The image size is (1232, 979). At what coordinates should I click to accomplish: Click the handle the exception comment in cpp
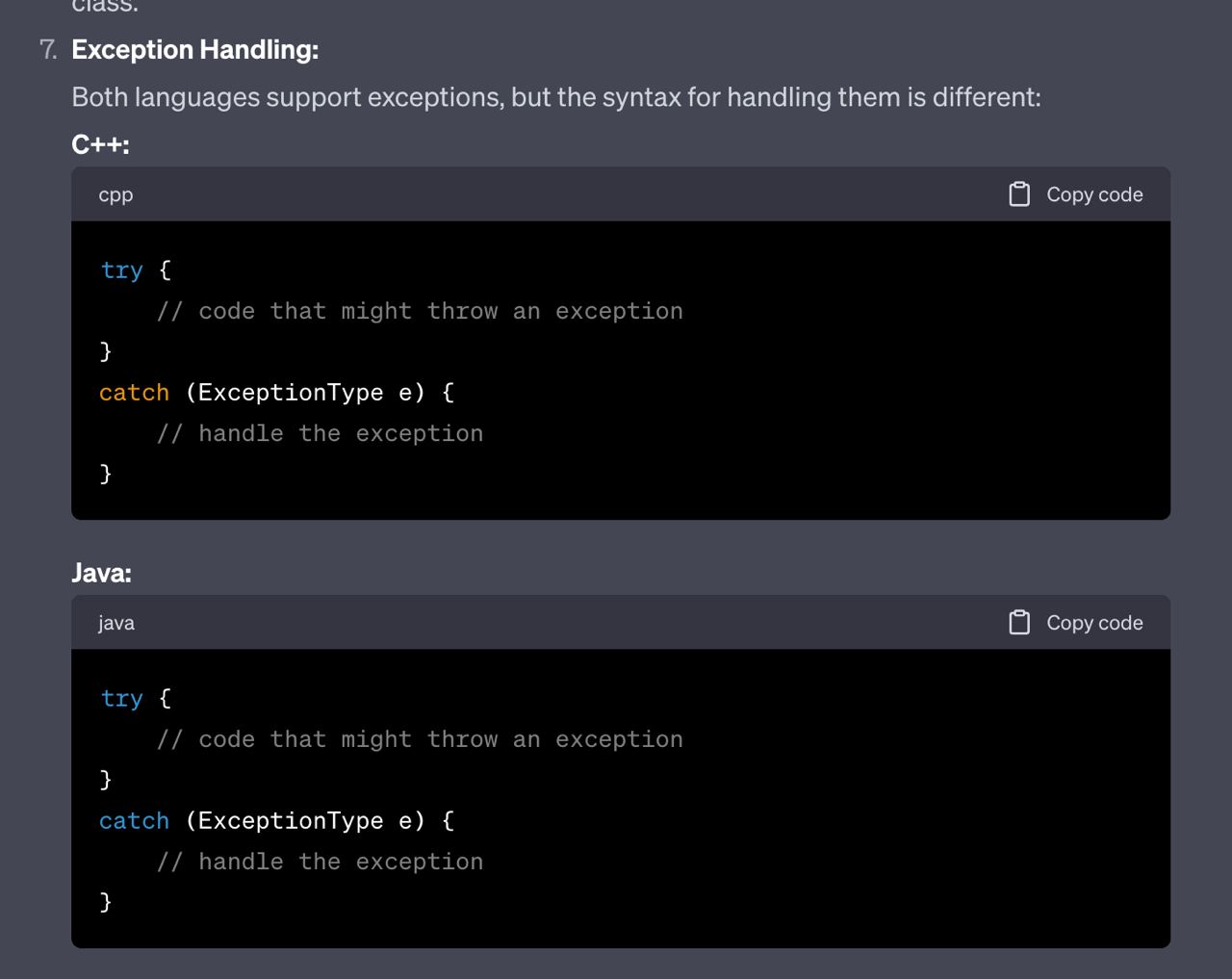coord(321,434)
